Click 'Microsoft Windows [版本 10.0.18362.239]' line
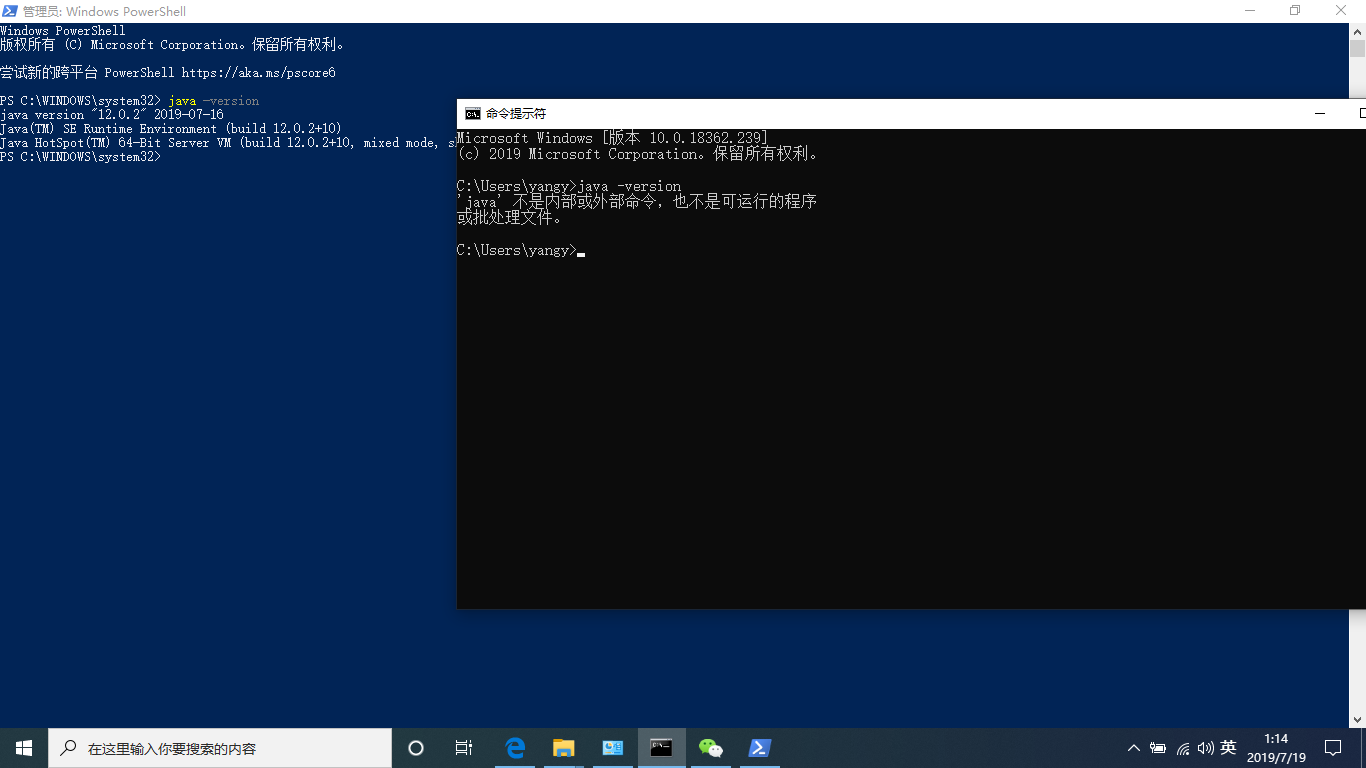 (x=612, y=138)
